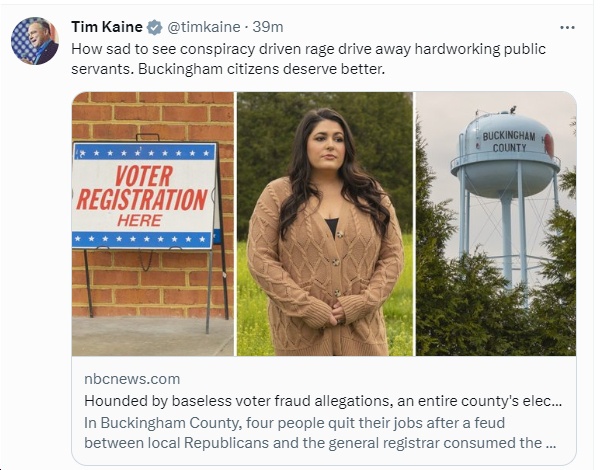Open the 'Hounded by baseless voter fraud' headline
The width and height of the screenshot is (604, 470).
(323, 401)
